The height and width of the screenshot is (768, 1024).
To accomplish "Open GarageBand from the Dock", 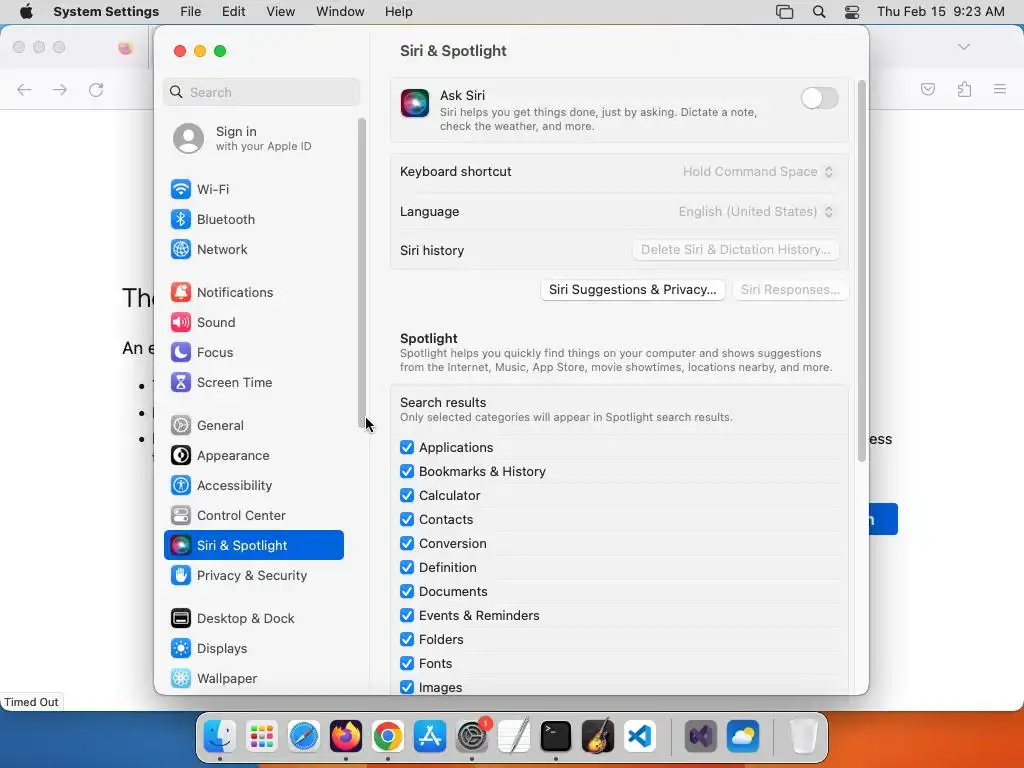I will (598, 737).
